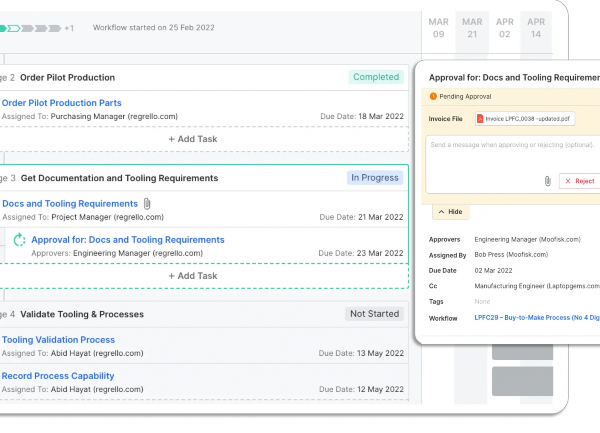Click the Bob Press (Moofisk.com) Assigned By value
This screenshot has width=600, height=433.
pyautogui.click(x=511, y=255)
